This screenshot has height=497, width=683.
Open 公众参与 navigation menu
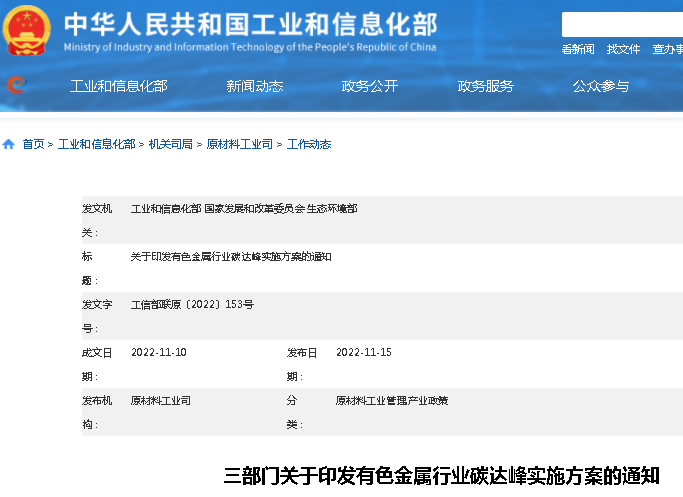601,86
